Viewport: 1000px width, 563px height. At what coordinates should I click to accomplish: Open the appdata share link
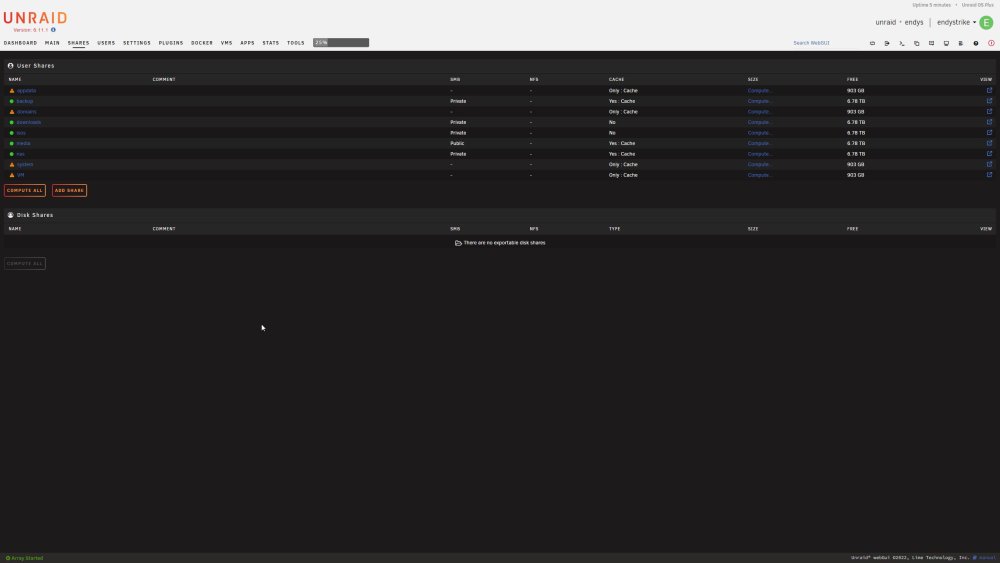point(26,91)
